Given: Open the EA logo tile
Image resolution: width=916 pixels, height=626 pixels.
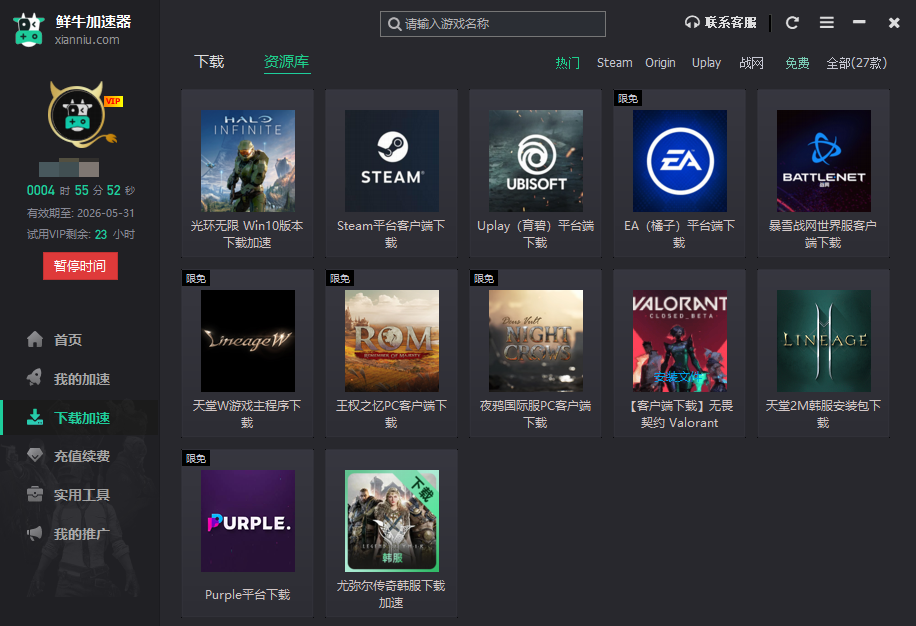Looking at the screenshot, I should point(680,161).
